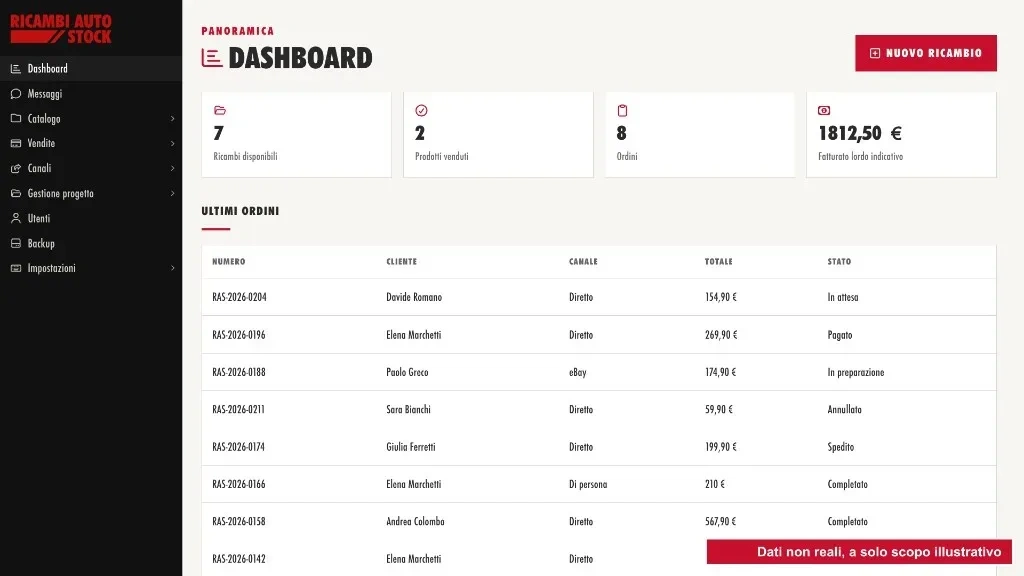Image resolution: width=1024 pixels, height=576 pixels.
Task: Click the clipboard icon on Ordini card
Action: pos(622,110)
